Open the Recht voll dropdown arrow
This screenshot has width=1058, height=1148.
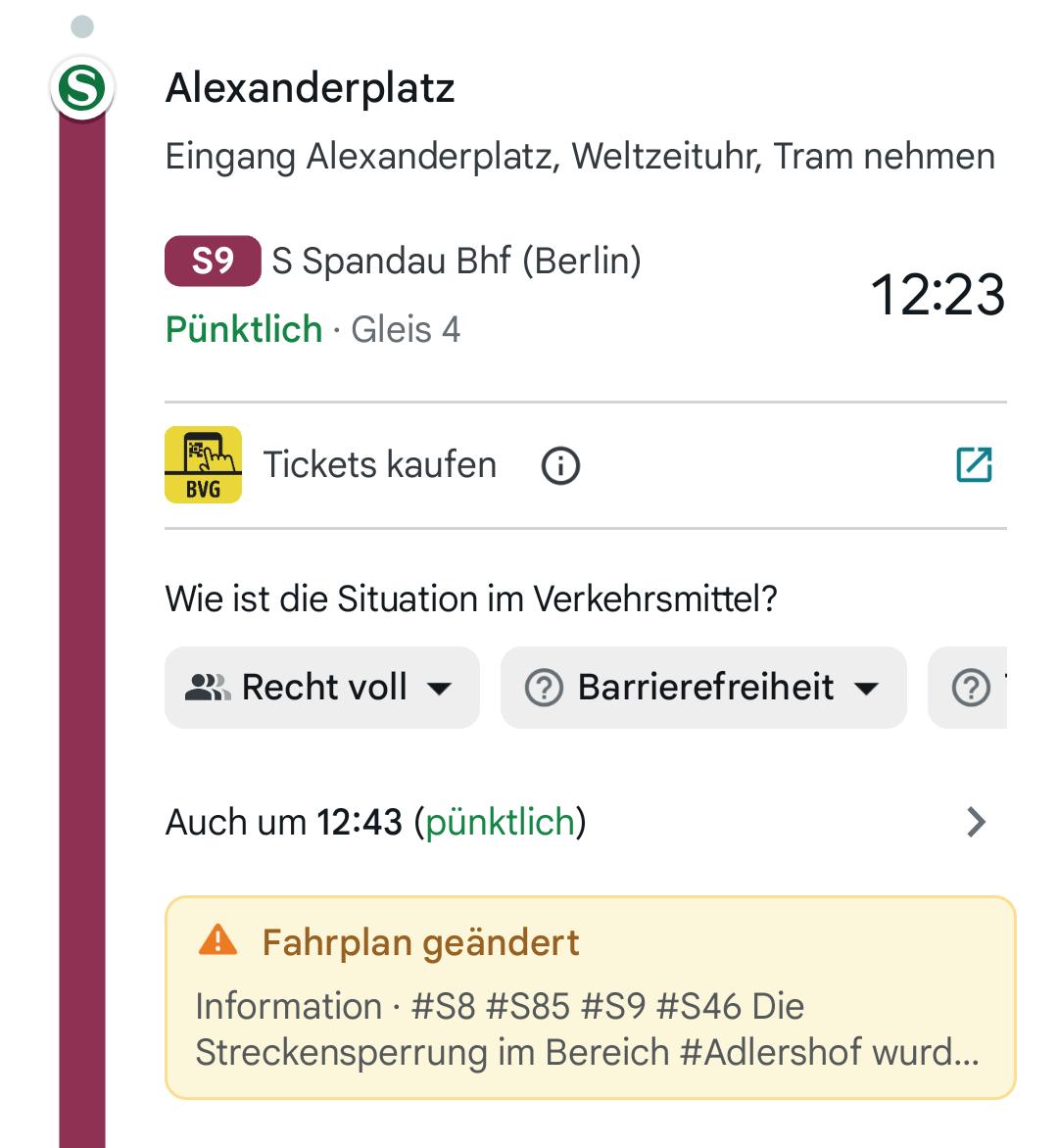coord(441,689)
